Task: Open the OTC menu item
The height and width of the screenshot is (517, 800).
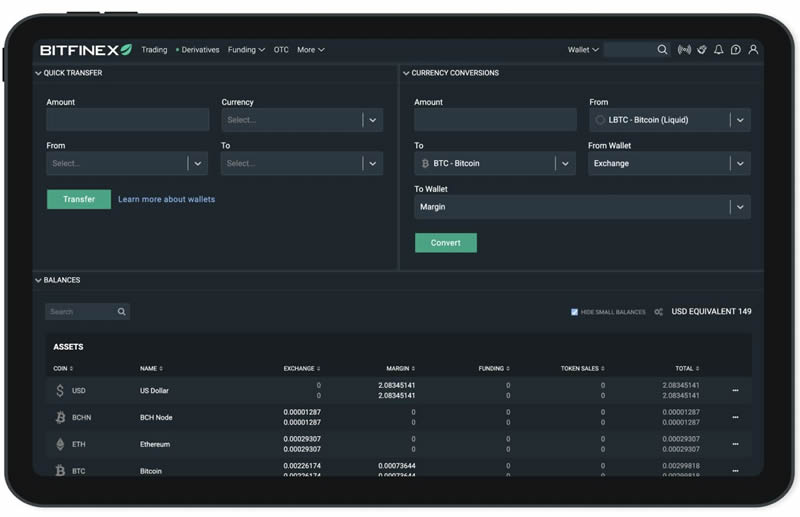Action: click(281, 50)
